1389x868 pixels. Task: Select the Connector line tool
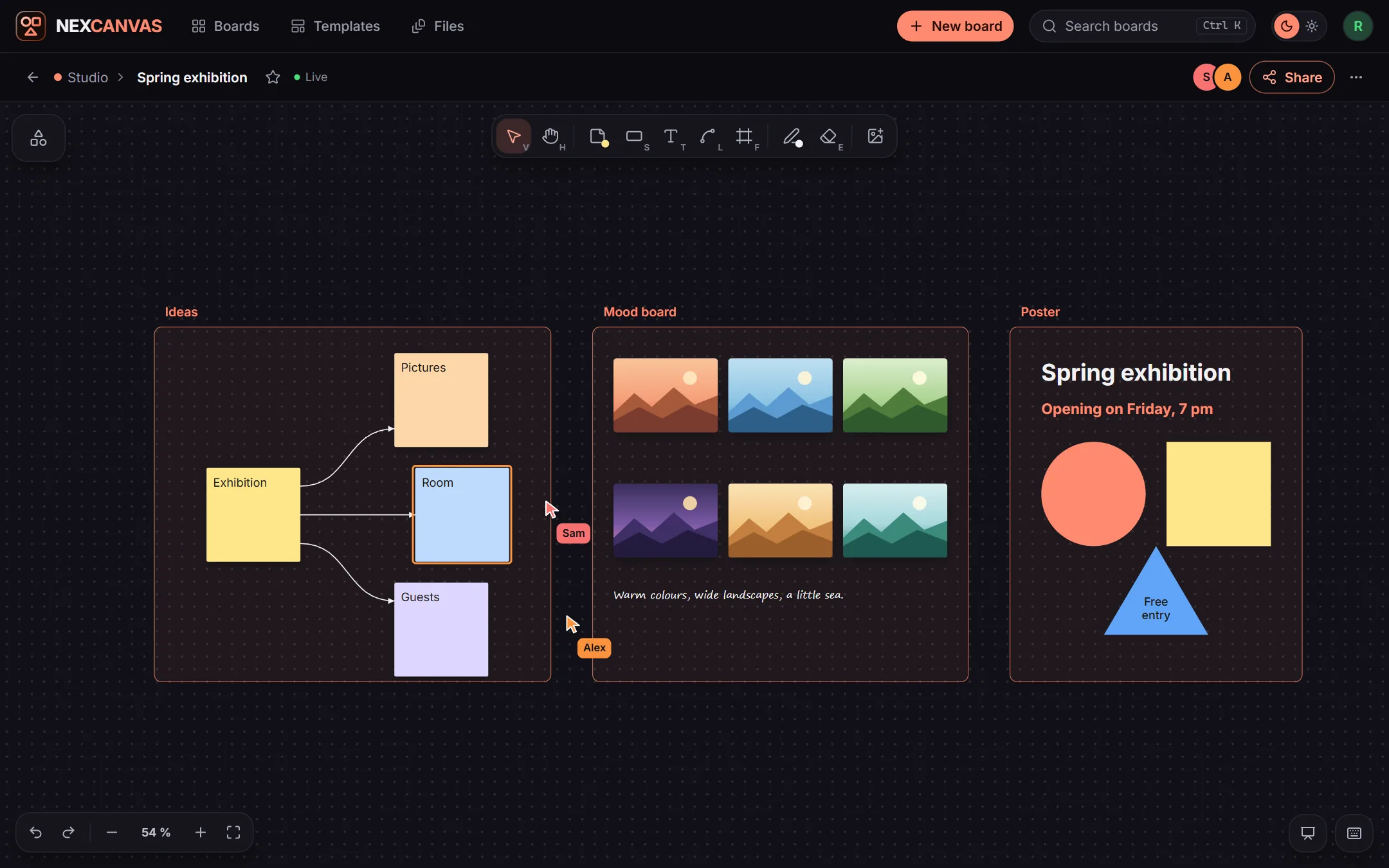coord(708,136)
